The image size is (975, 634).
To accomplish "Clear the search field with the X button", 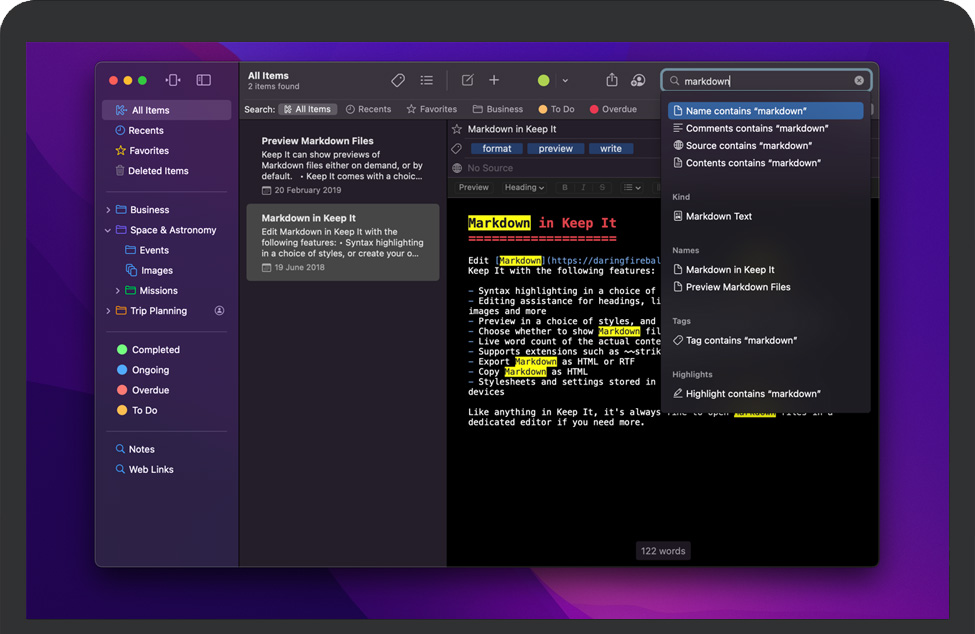I will click(x=859, y=81).
